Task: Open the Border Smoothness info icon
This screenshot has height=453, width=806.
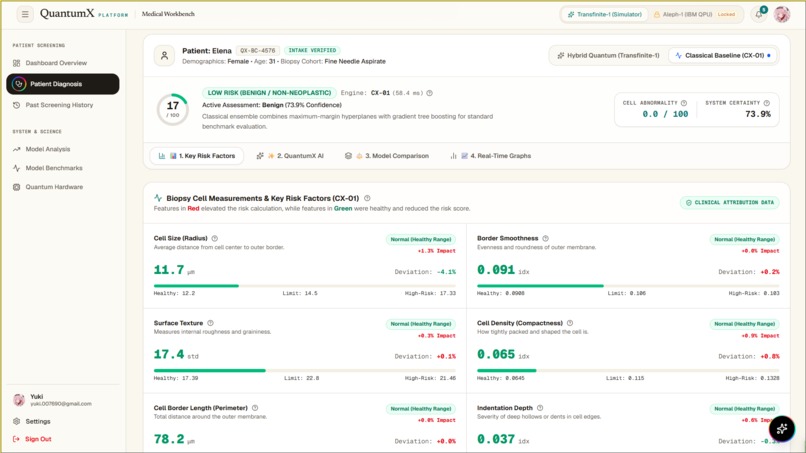Action: pyautogui.click(x=545, y=238)
